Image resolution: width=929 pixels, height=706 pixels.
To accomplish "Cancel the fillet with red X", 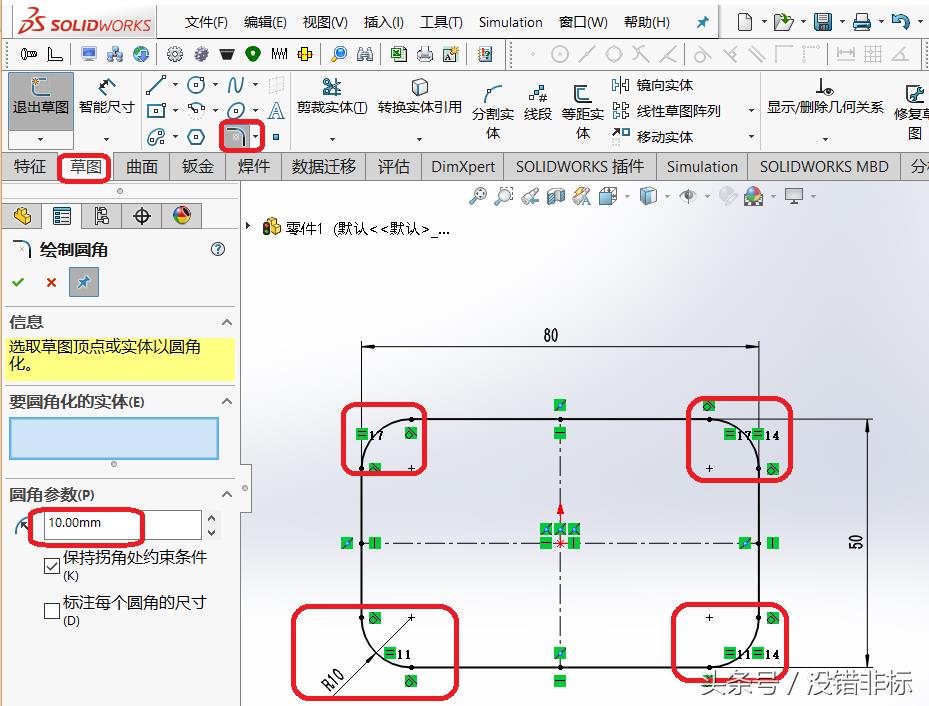I will (x=51, y=283).
